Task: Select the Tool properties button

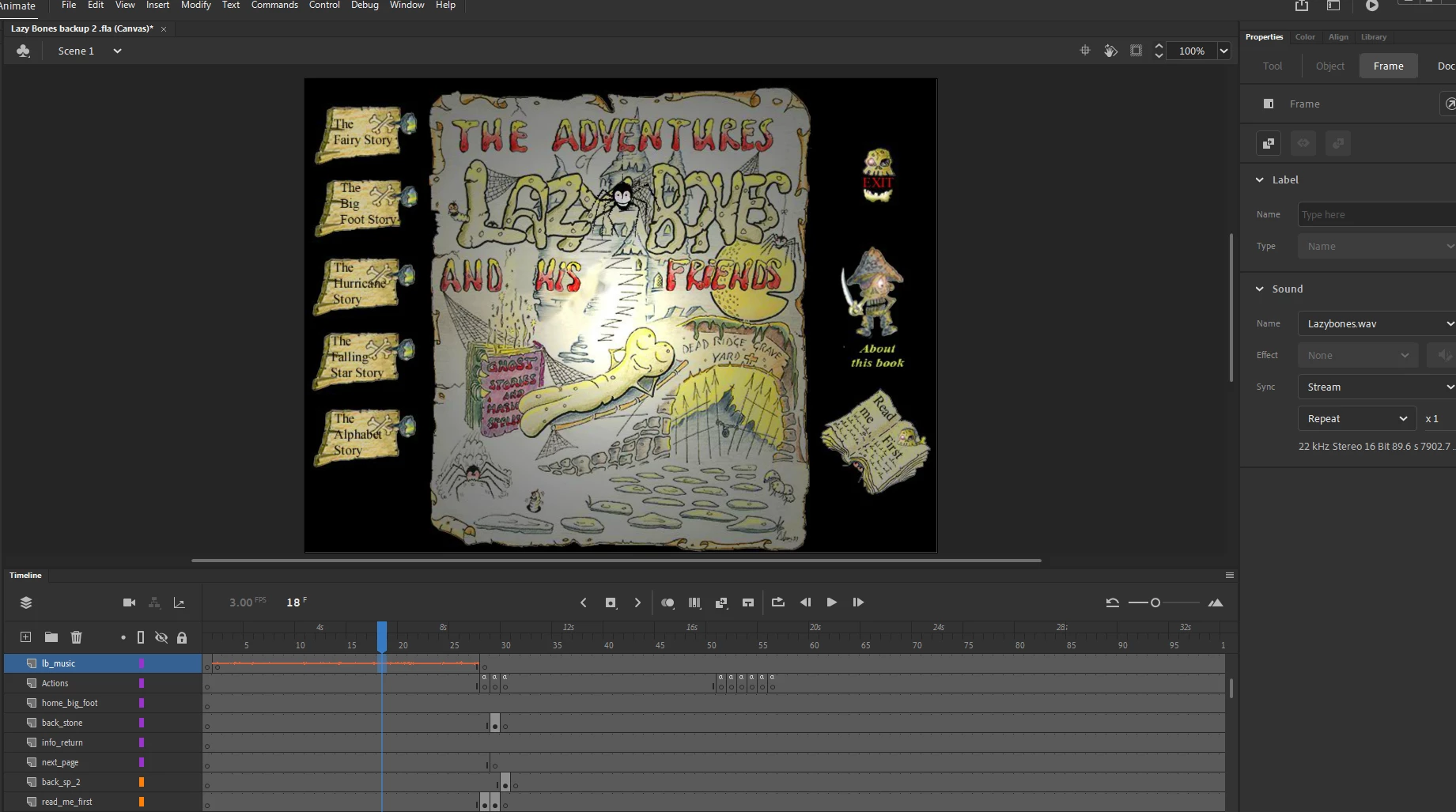Action: 1273,66
